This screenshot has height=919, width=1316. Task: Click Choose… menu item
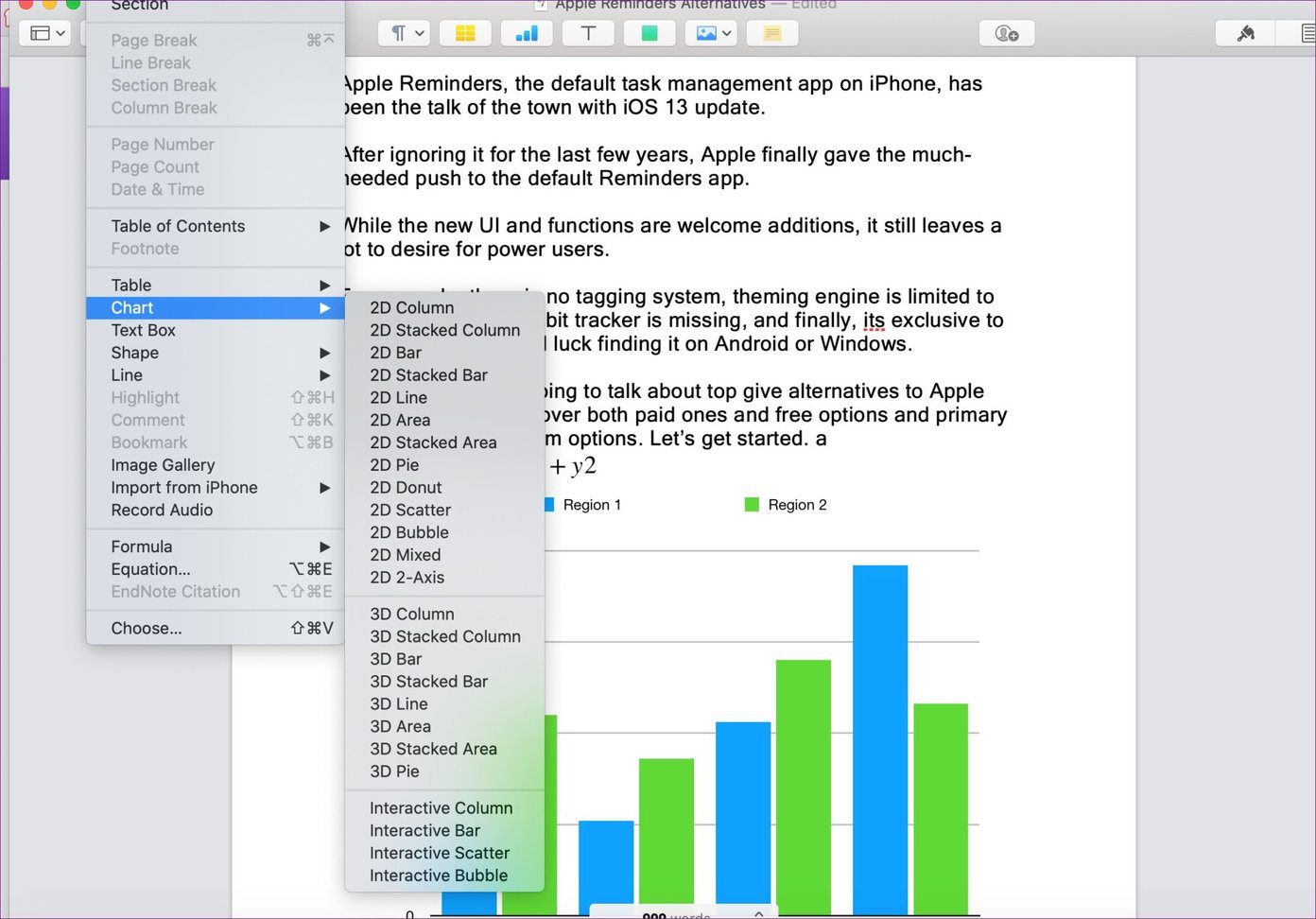[215, 629]
